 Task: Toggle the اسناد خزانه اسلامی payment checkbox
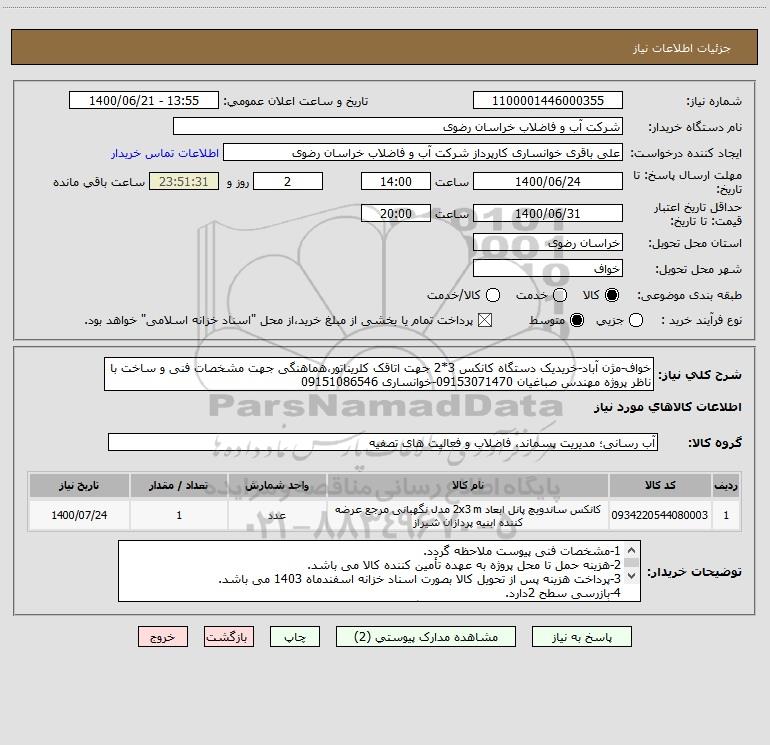click(x=485, y=320)
